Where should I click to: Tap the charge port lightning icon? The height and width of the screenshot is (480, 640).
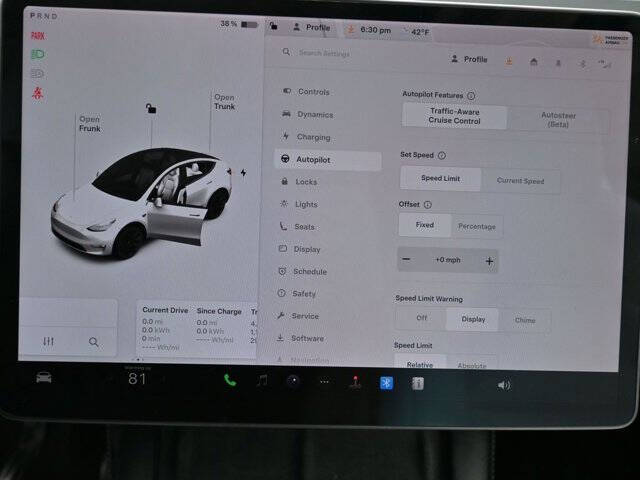pos(243,172)
